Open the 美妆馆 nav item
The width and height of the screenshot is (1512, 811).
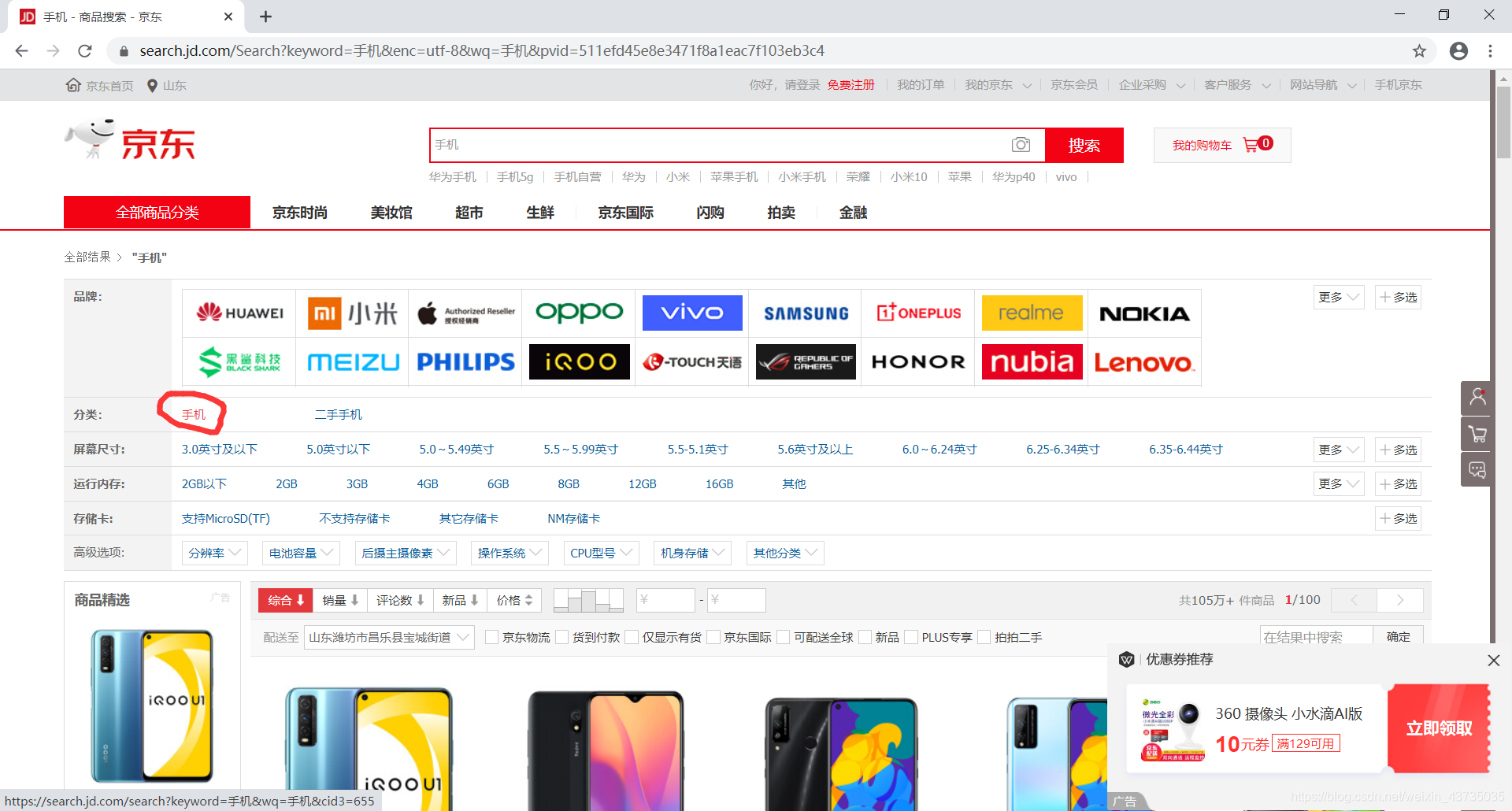point(391,213)
